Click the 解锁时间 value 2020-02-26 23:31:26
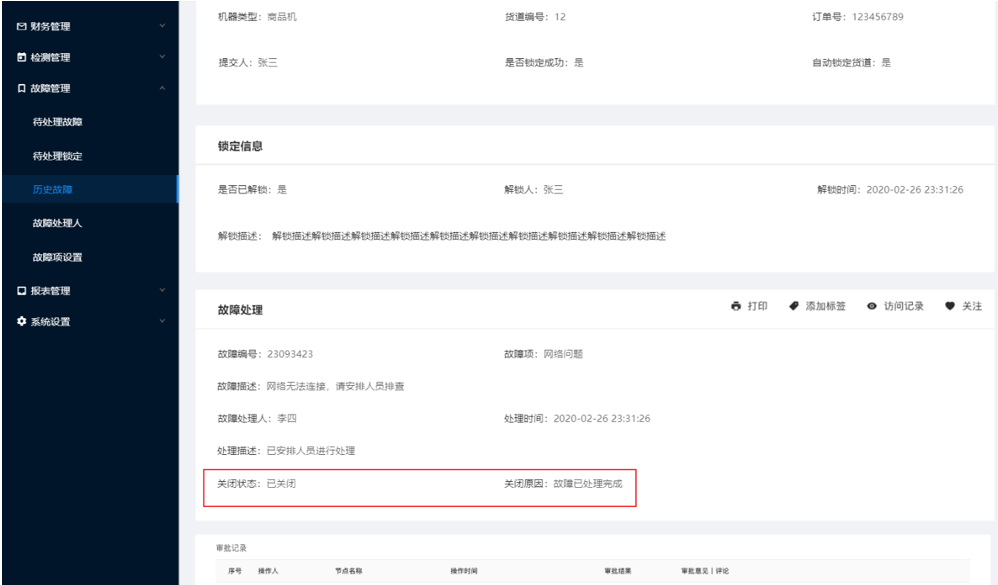This screenshot has height=585, width=998. coord(915,190)
